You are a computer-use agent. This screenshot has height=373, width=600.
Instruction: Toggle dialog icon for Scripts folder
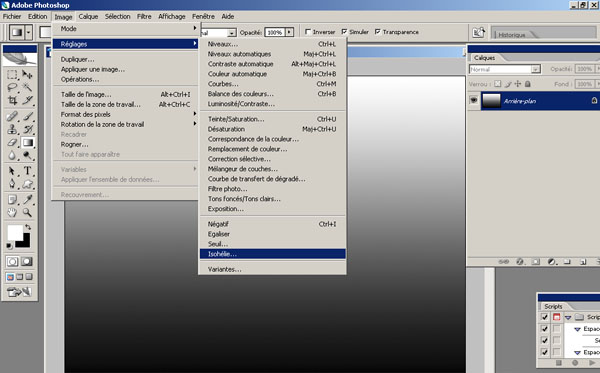click(x=557, y=317)
